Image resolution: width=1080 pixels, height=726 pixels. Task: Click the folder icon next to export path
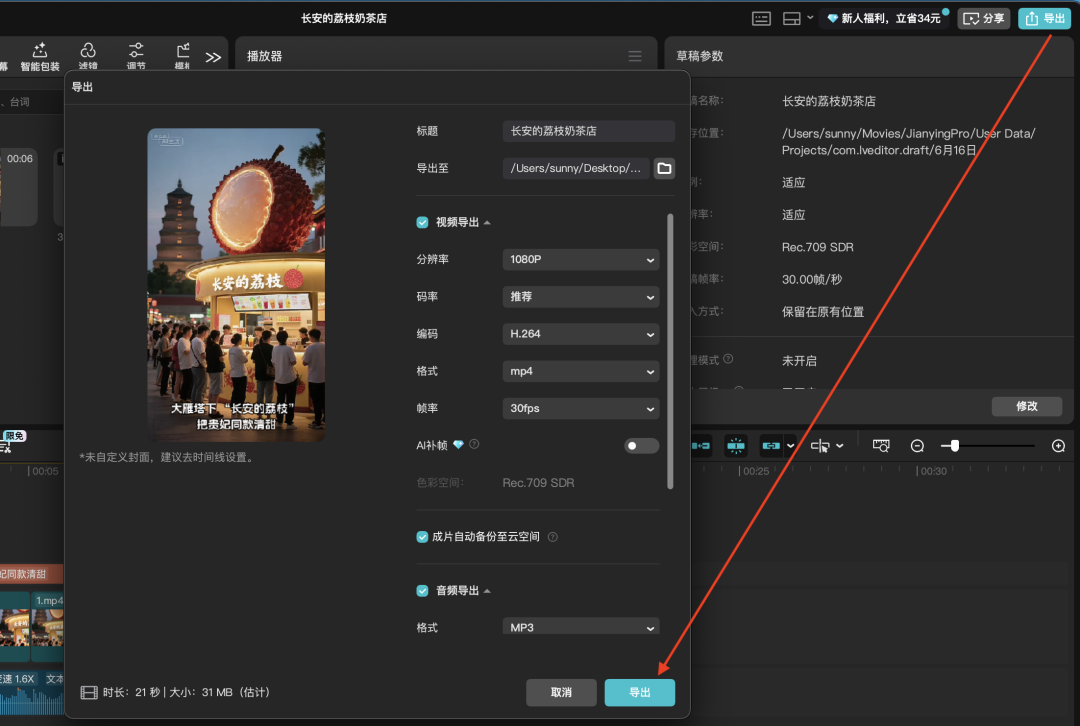coord(664,168)
